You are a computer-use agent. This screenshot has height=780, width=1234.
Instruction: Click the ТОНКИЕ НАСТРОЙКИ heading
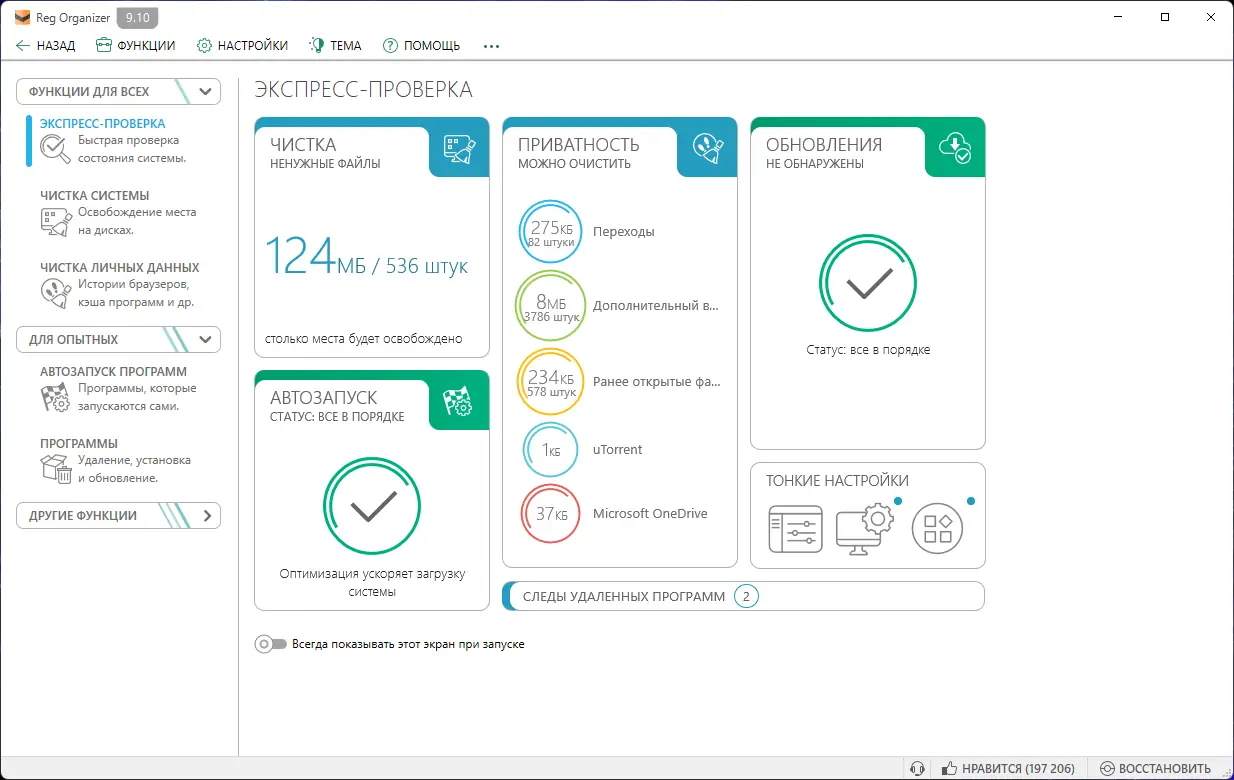(837, 481)
